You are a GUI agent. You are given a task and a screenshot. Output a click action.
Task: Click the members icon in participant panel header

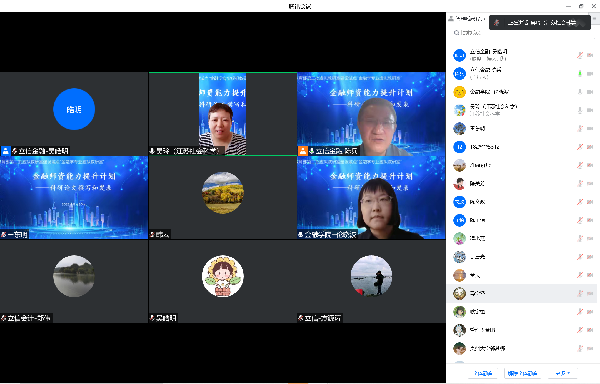pyautogui.click(x=451, y=18)
